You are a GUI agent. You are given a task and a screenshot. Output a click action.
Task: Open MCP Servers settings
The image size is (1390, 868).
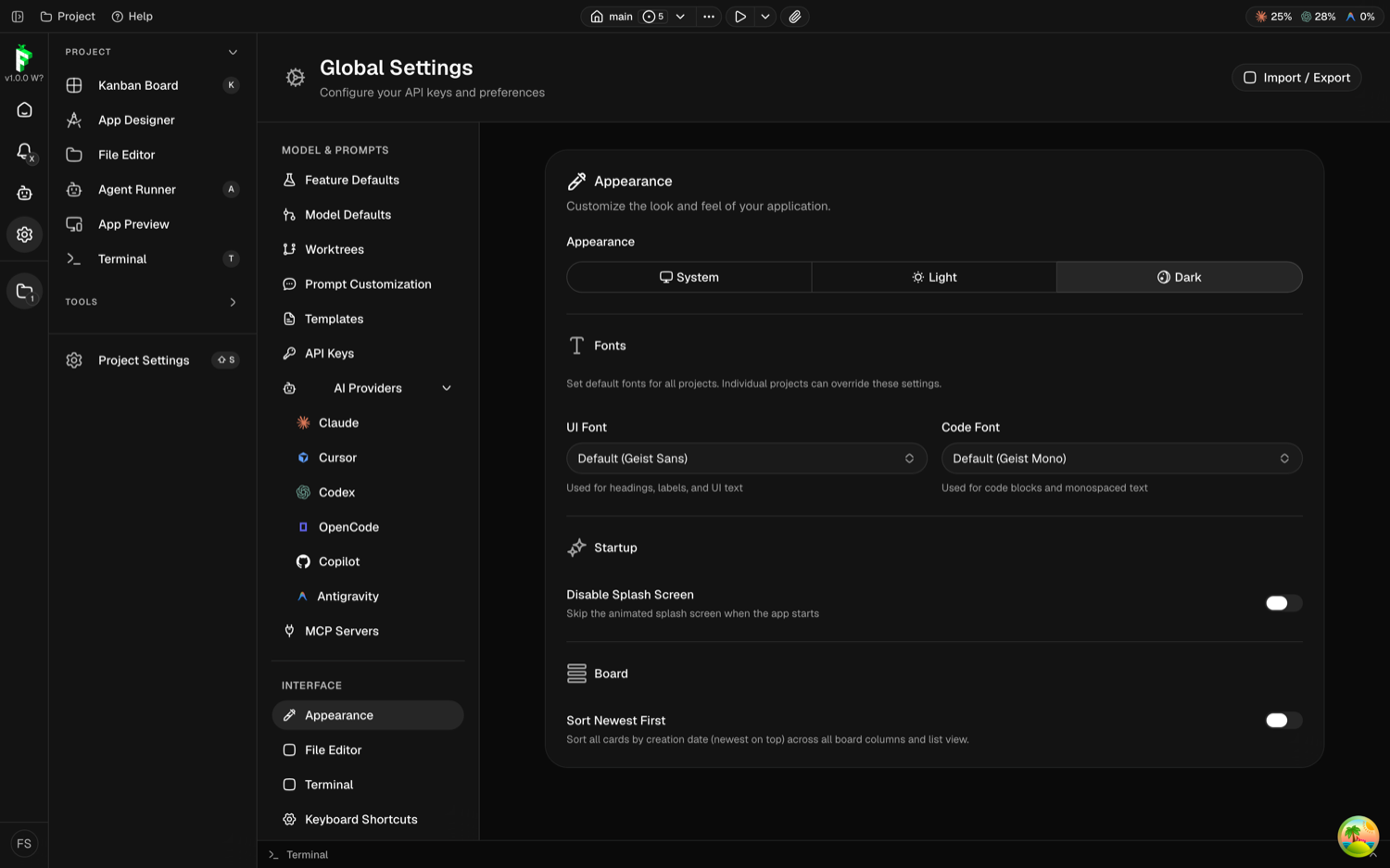(x=368, y=632)
